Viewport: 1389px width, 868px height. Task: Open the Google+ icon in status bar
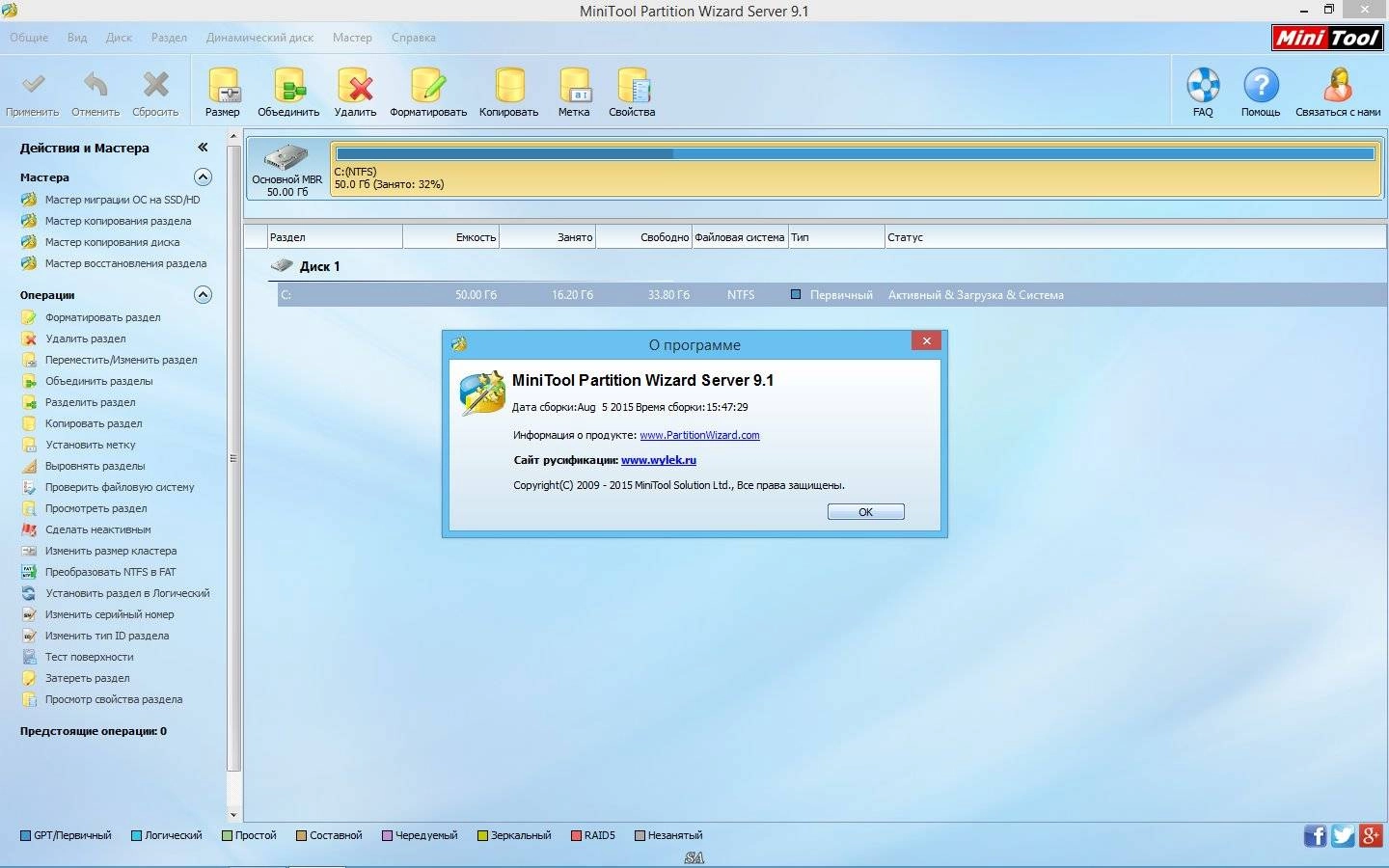(1371, 835)
